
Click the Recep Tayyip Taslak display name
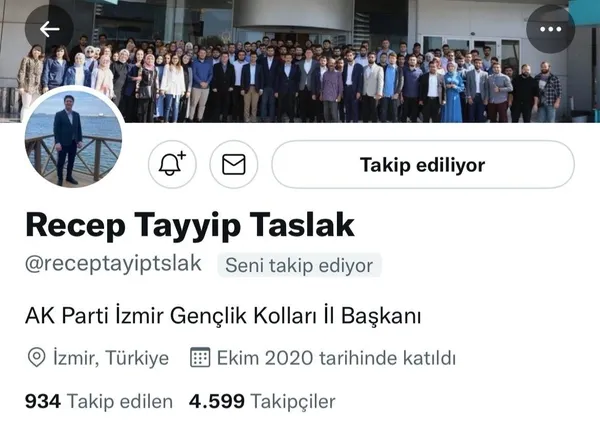coord(190,226)
